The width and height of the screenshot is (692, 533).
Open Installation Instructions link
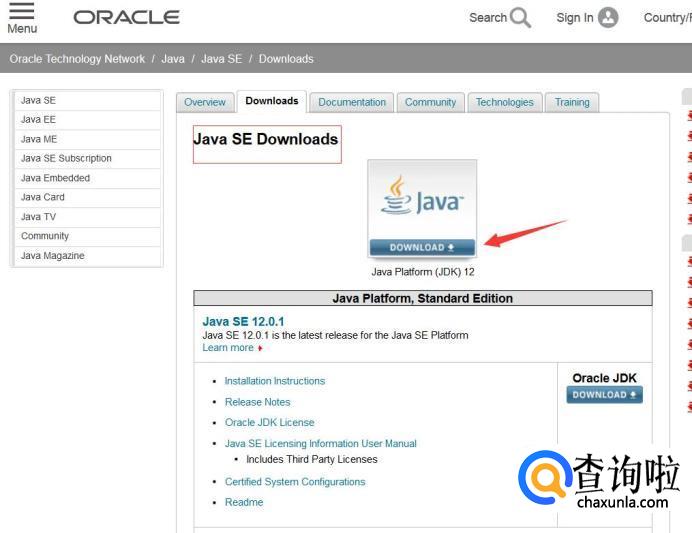tap(275, 381)
